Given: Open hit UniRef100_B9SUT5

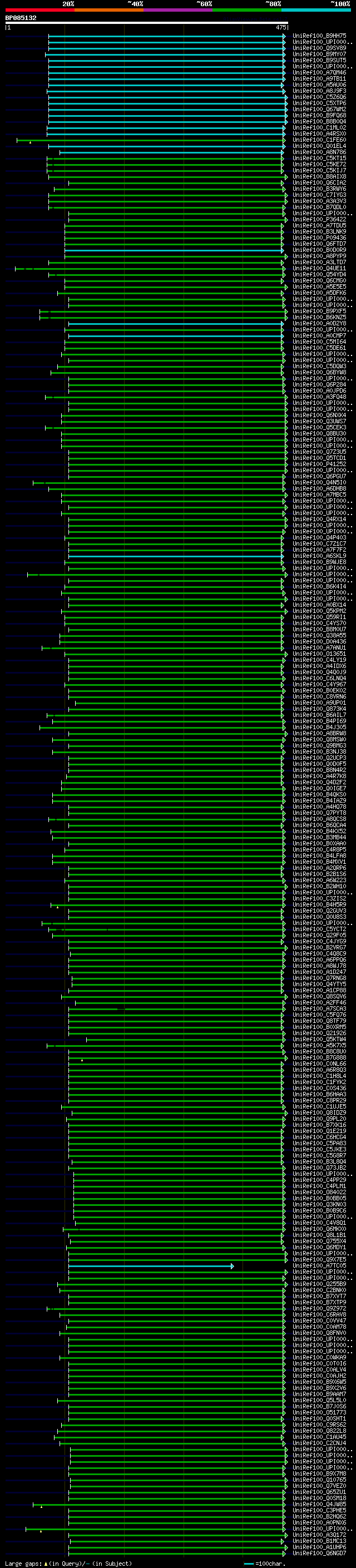Looking at the screenshot, I should [x=319, y=60].
